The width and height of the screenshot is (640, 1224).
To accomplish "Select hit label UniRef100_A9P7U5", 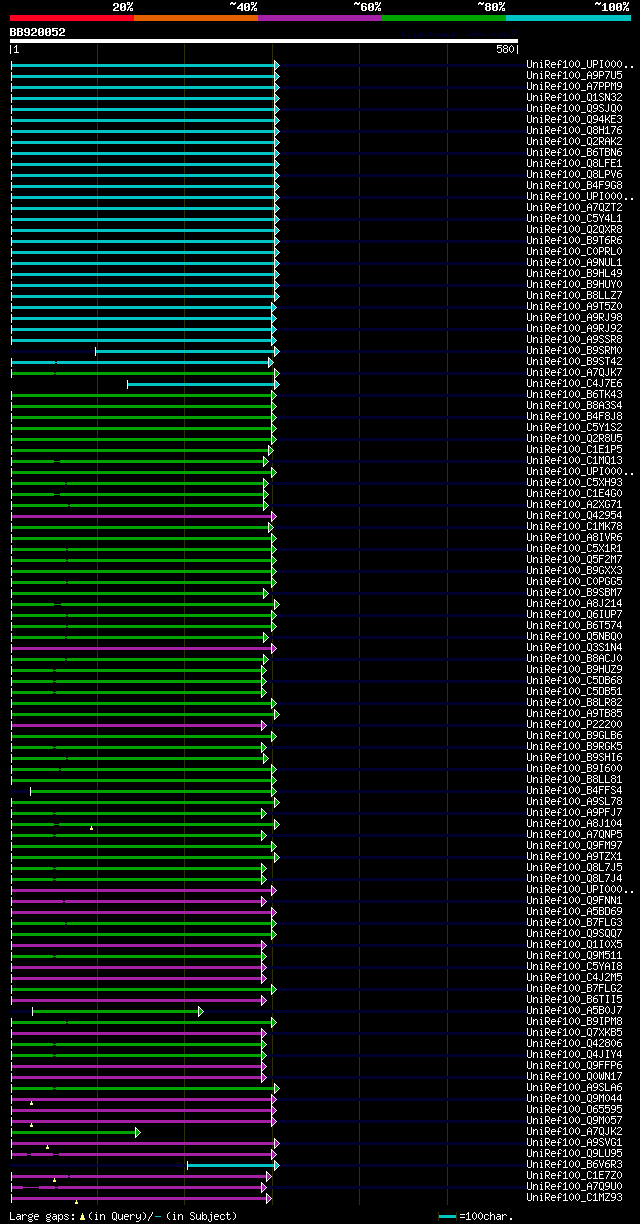I will point(574,75).
